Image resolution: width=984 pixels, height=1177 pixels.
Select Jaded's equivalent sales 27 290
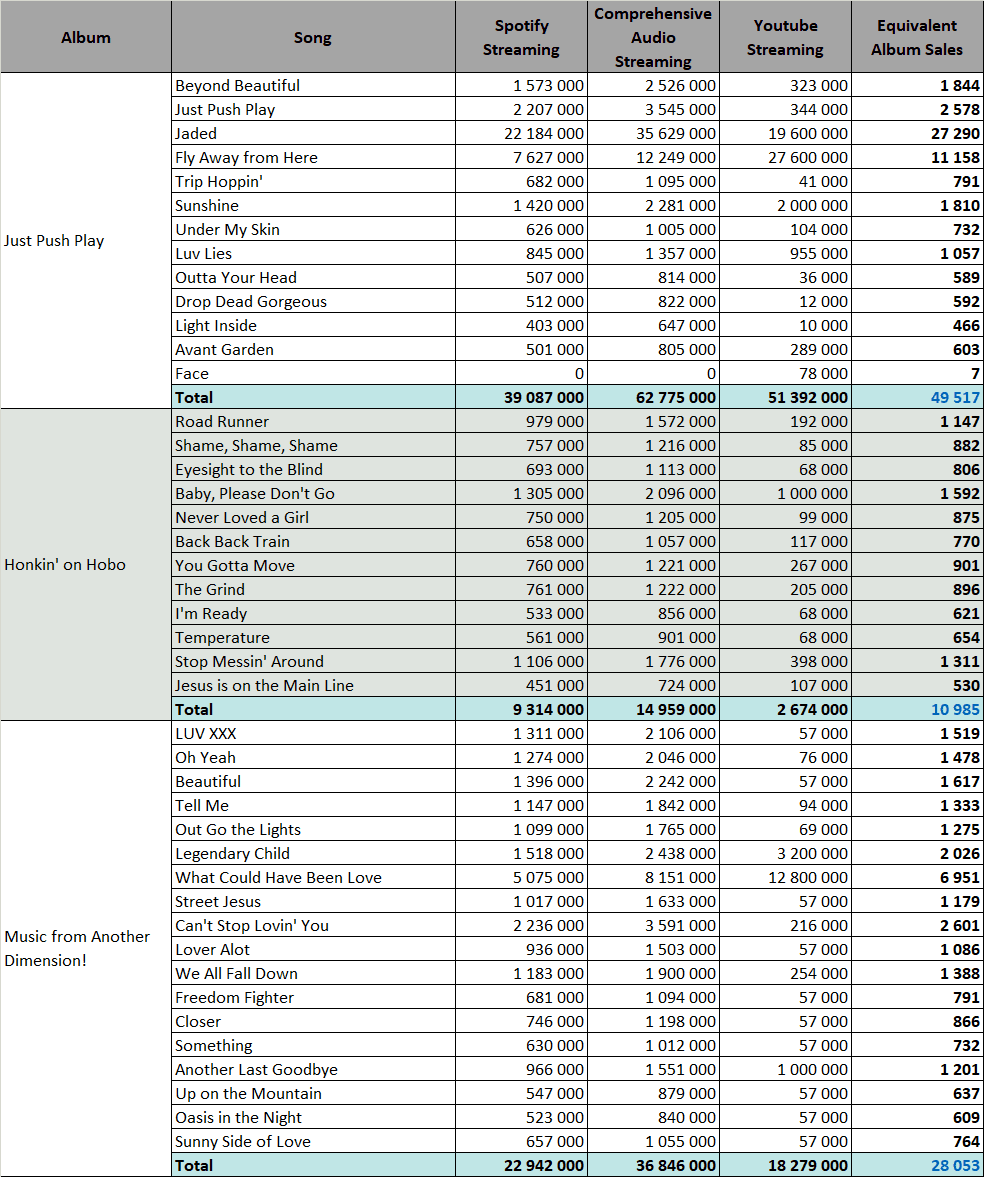917,134
